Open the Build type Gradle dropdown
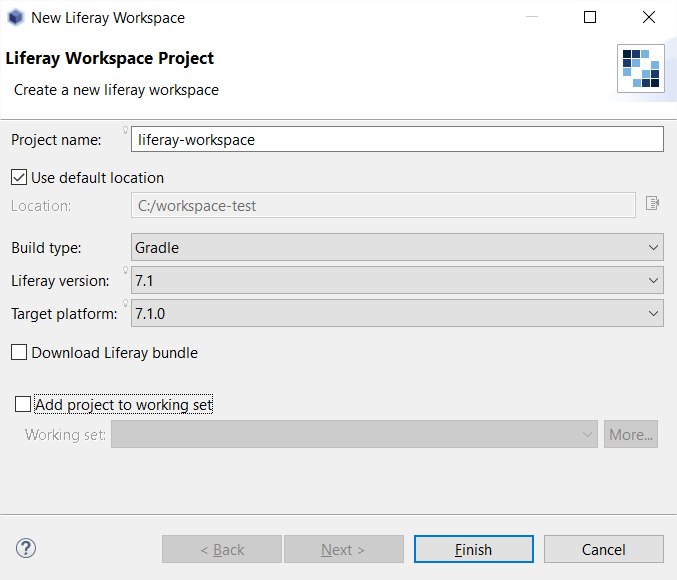This screenshot has width=677, height=580. (x=397, y=247)
